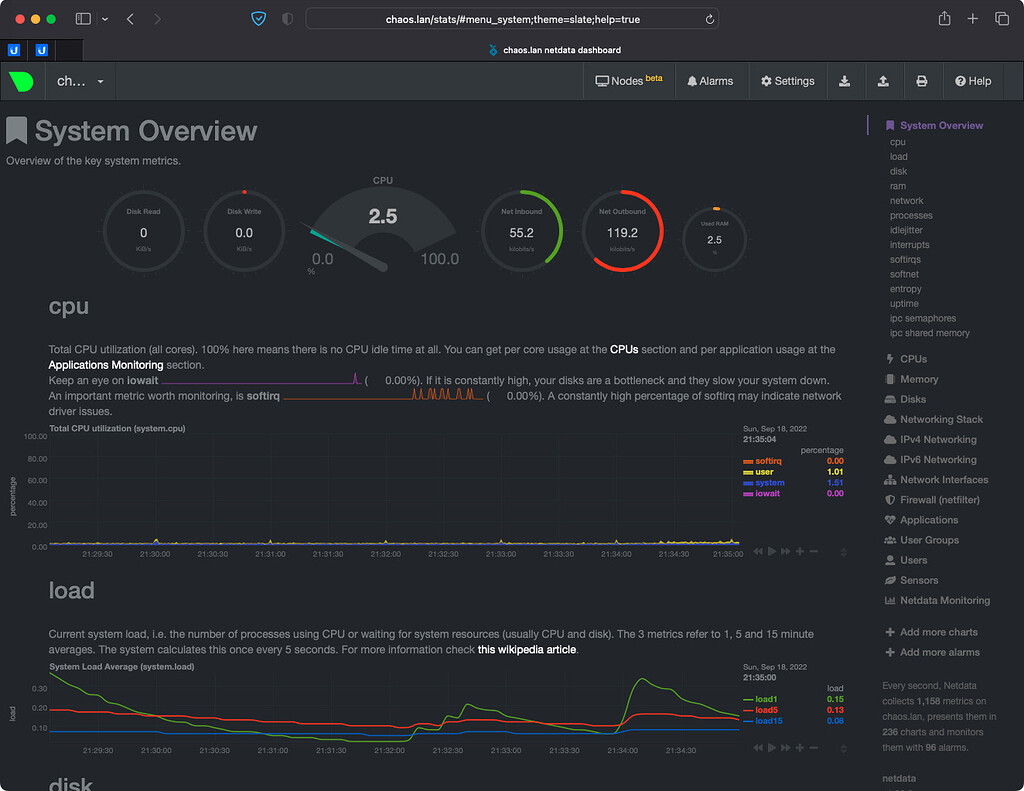Jump to cpu in the sidebar
The width and height of the screenshot is (1024, 791).
[897, 142]
